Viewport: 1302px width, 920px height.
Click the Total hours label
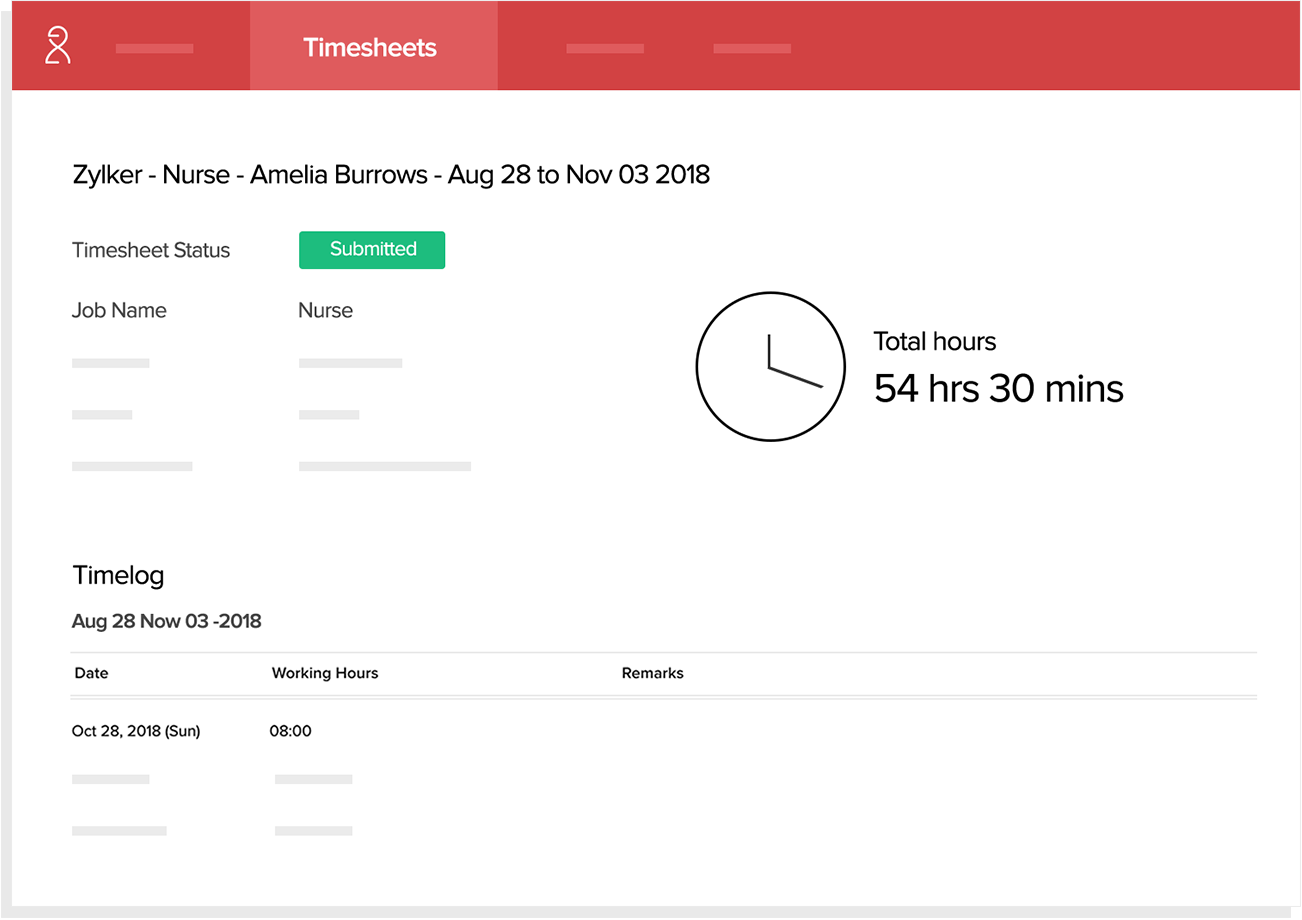click(935, 342)
